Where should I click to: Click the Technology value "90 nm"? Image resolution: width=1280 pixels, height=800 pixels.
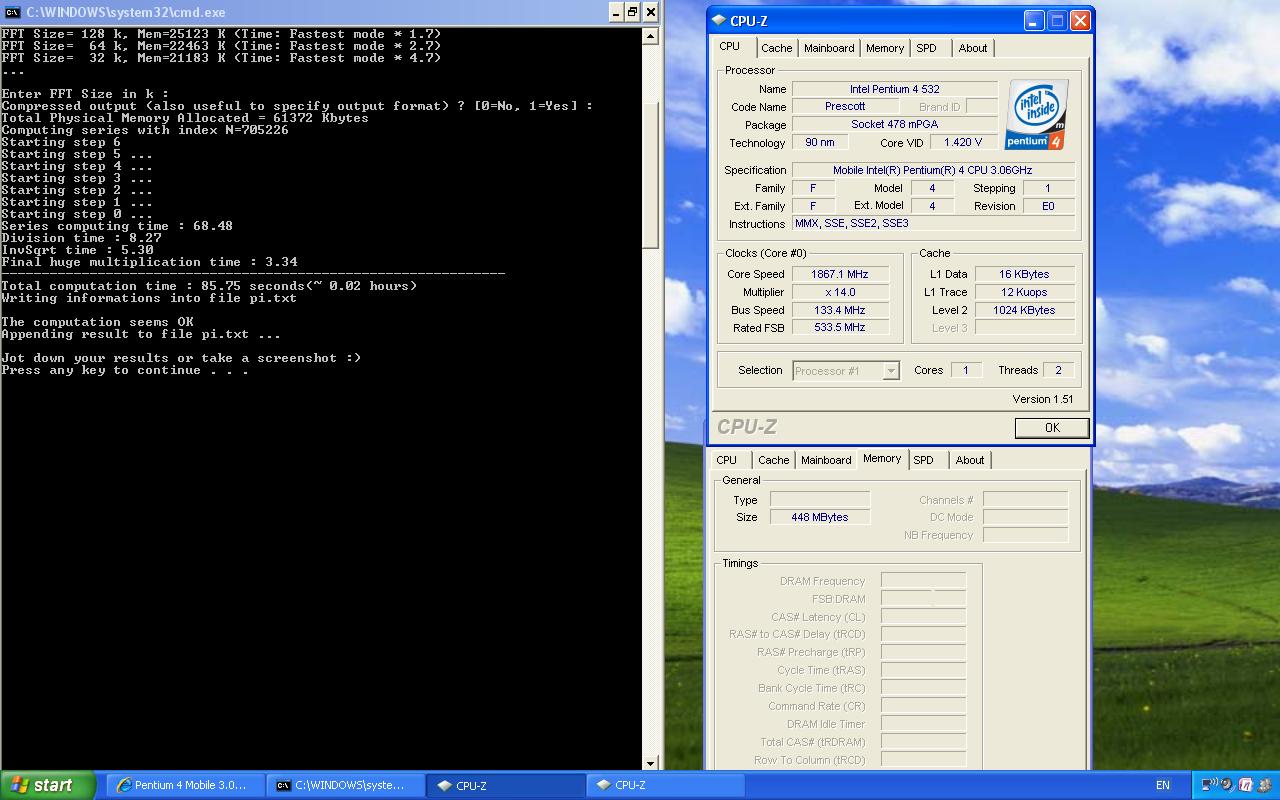820,142
